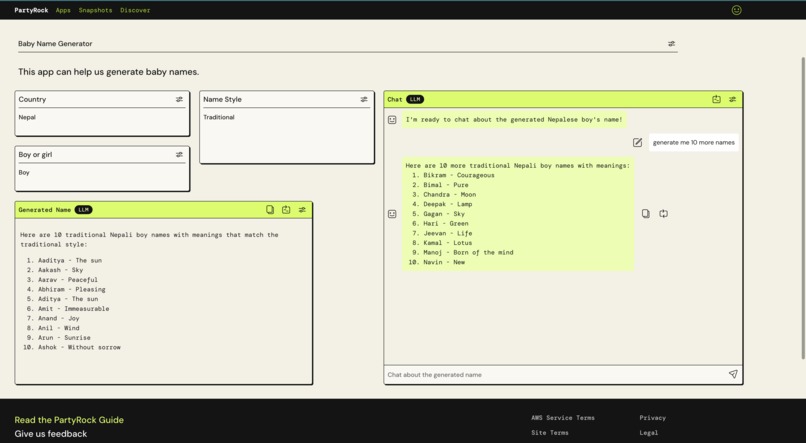Screen dimensions: 806x443
Task: Click the 'generate me 10 more names' message bubble
Action: coord(693,142)
